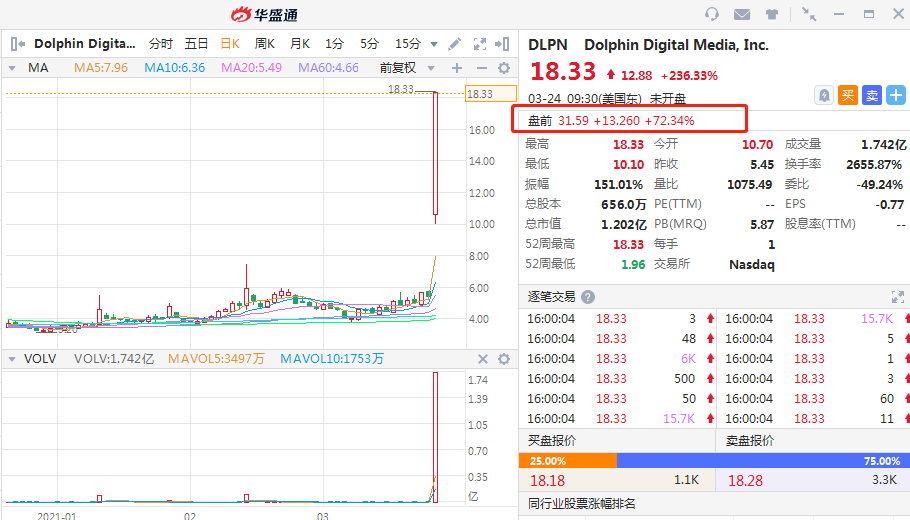The height and width of the screenshot is (520, 910).
Task: Expand the tick trades panel
Action: tap(897, 297)
